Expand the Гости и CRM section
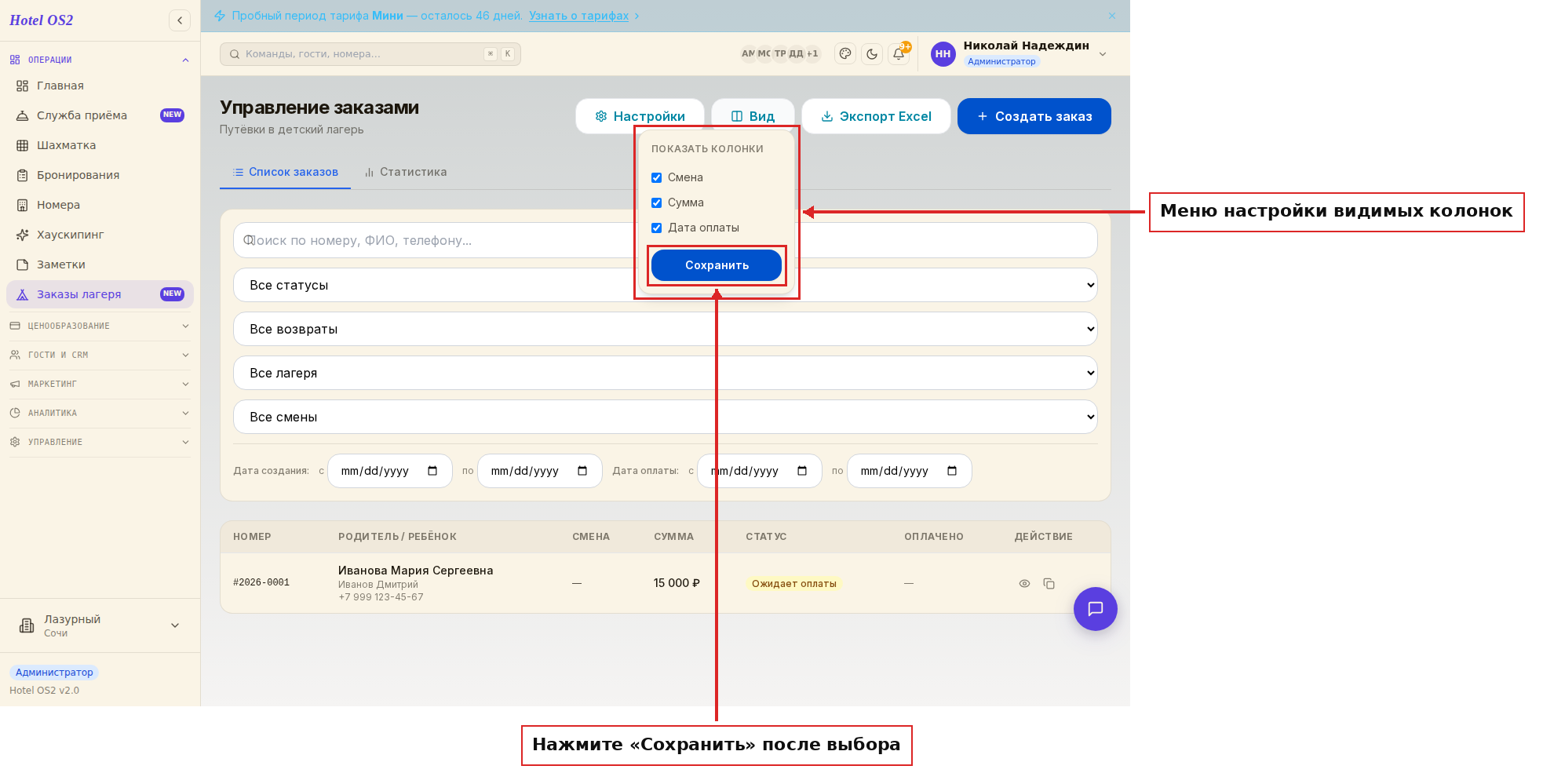Viewport: 1543px width, 784px height. [100, 355]
